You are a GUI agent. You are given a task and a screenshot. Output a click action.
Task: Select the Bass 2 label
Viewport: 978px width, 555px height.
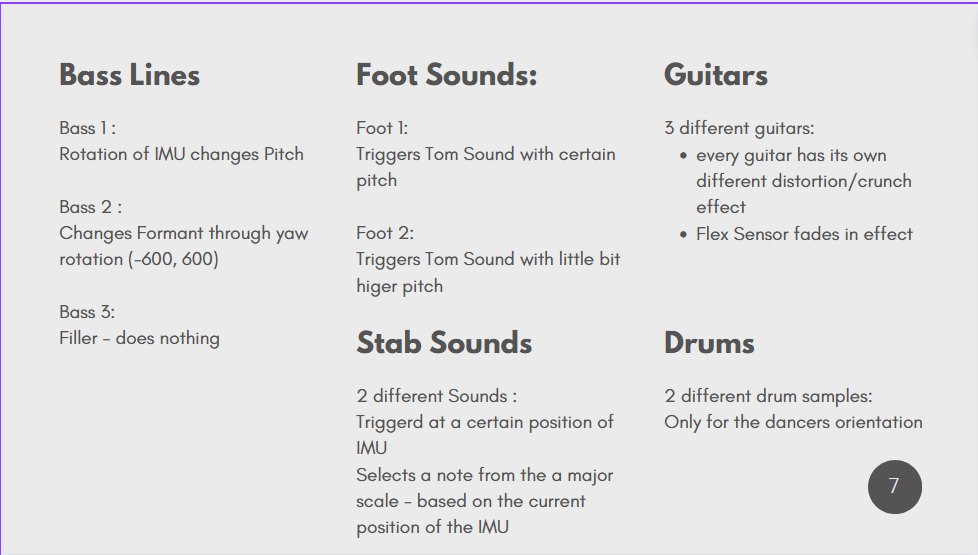90,207
